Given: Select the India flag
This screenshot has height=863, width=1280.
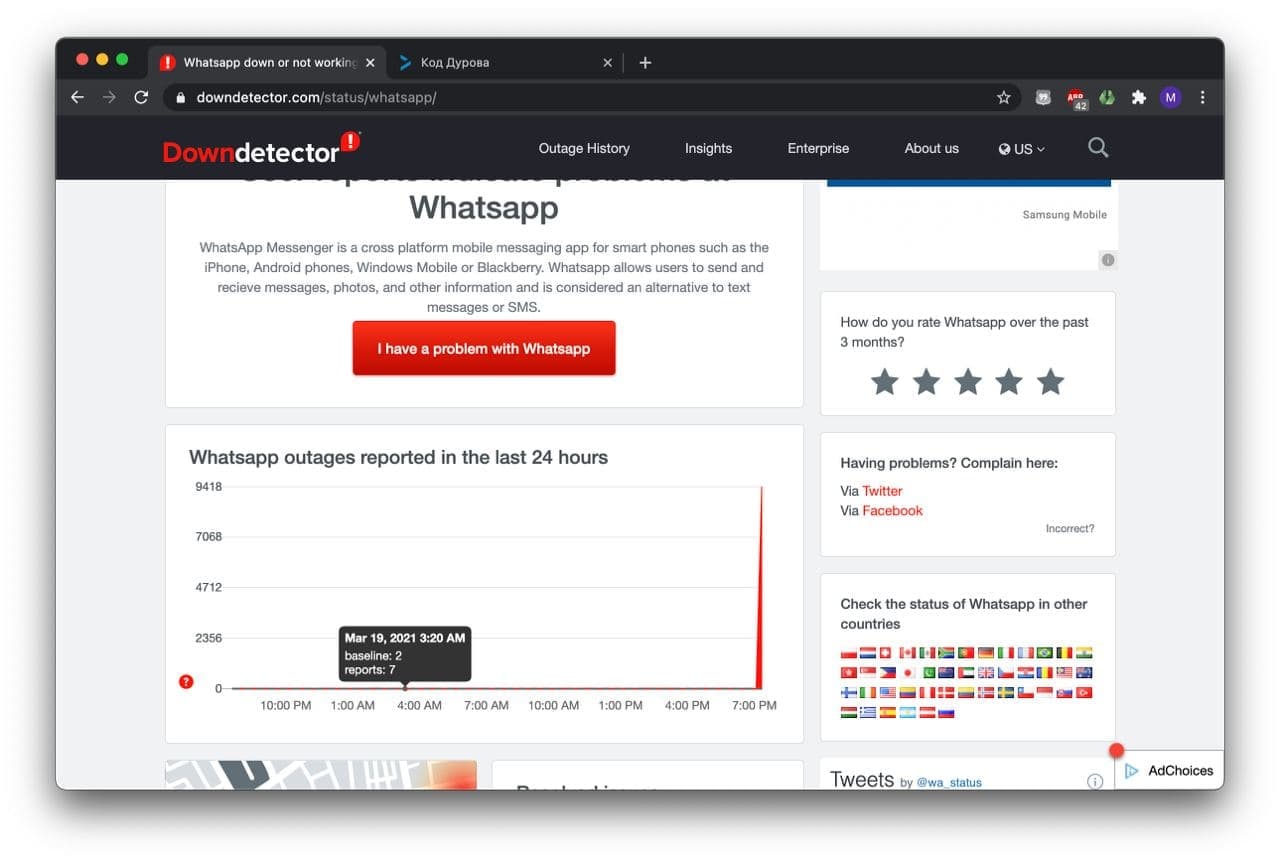Looking at the screenshot, I should click(1084, 653).
